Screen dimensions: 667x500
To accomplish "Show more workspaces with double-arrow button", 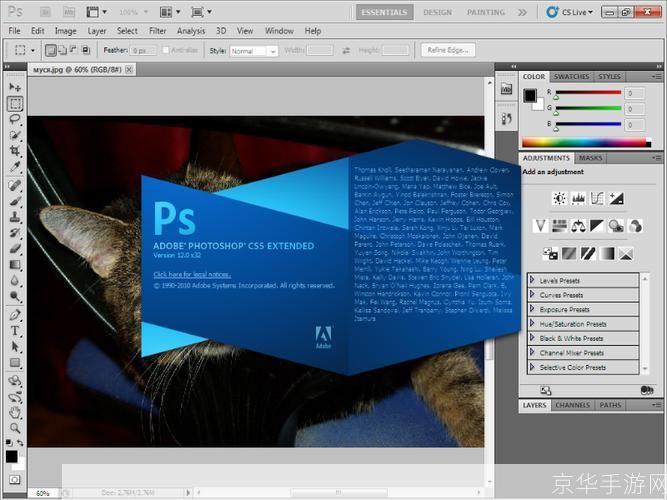I will 522,12.
